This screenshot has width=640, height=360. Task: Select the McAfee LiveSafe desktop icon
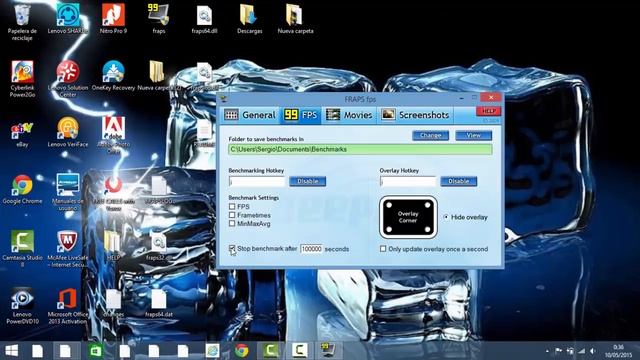tap(68, 248)
